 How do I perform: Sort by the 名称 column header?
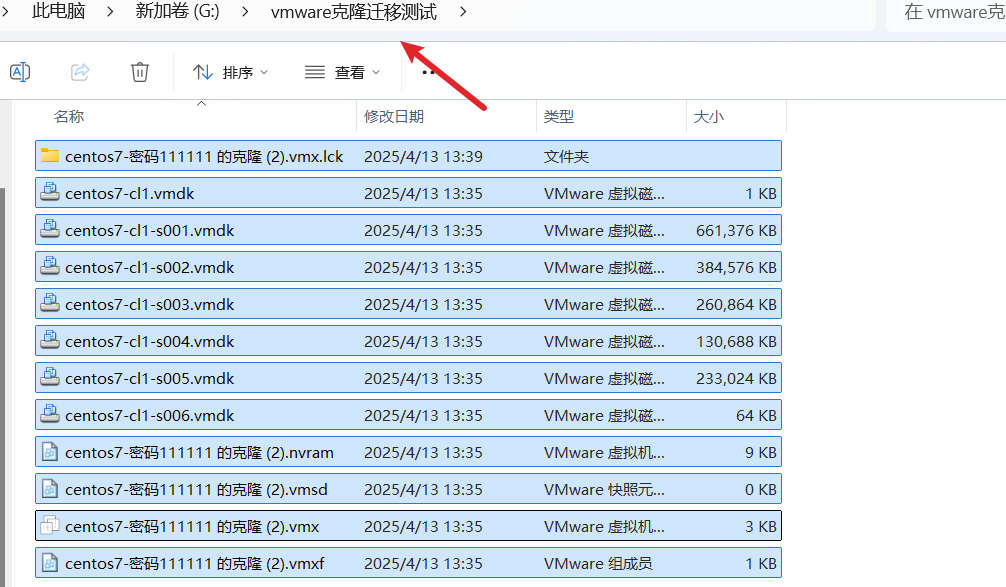(x=69, y=116)
